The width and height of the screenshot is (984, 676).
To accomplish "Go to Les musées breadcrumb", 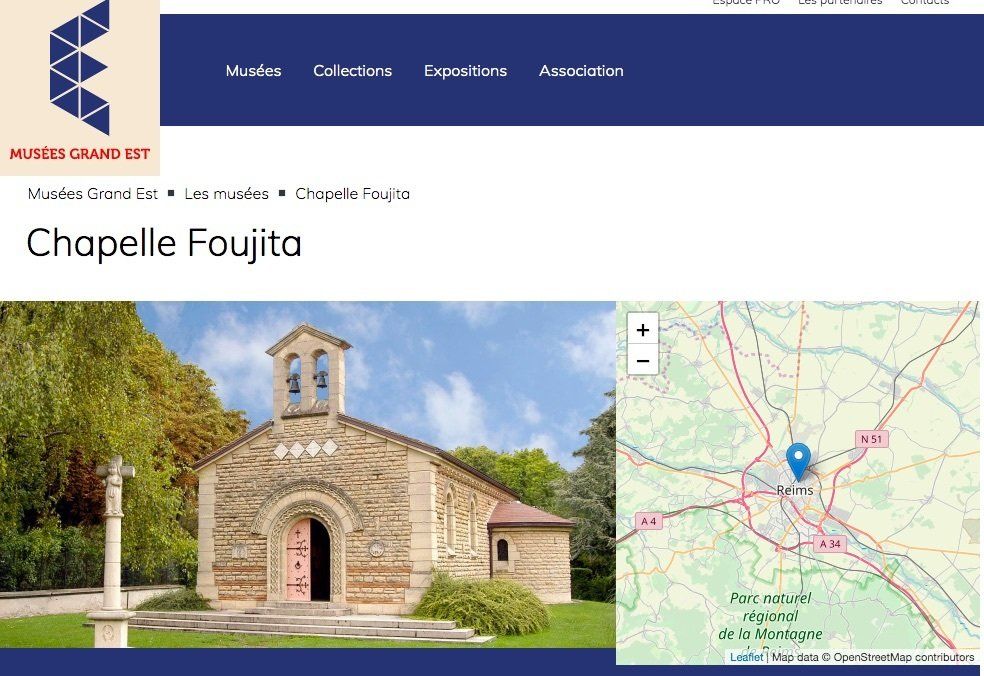I will tap(227, 194).
